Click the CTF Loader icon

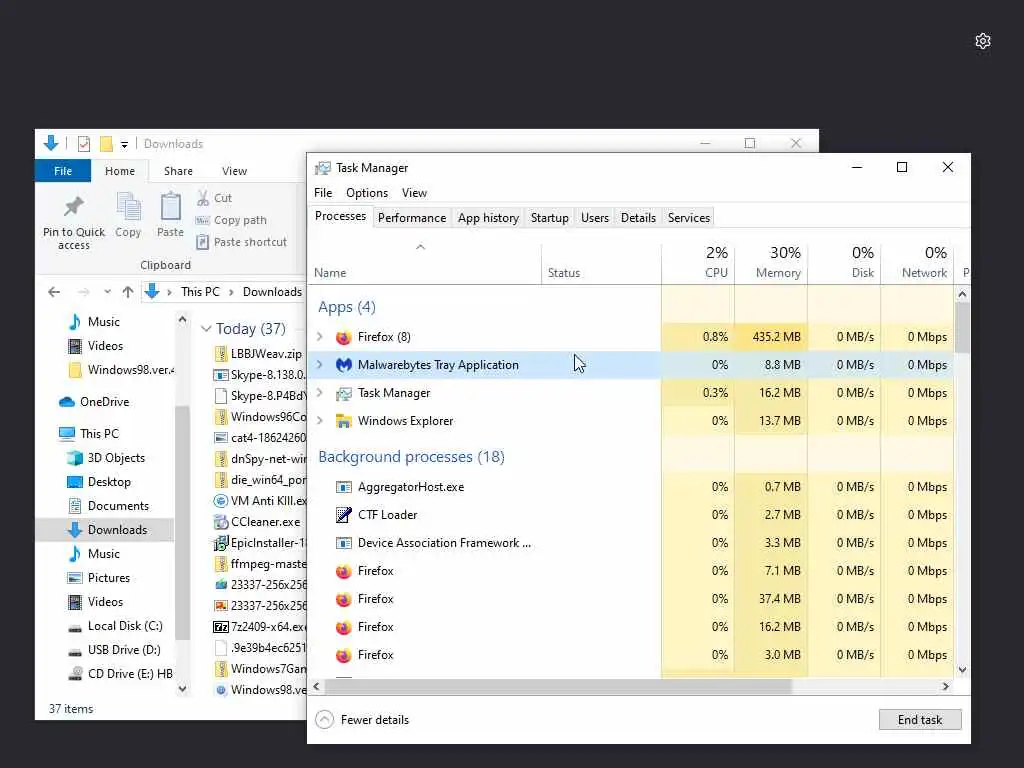pos(344,515)
